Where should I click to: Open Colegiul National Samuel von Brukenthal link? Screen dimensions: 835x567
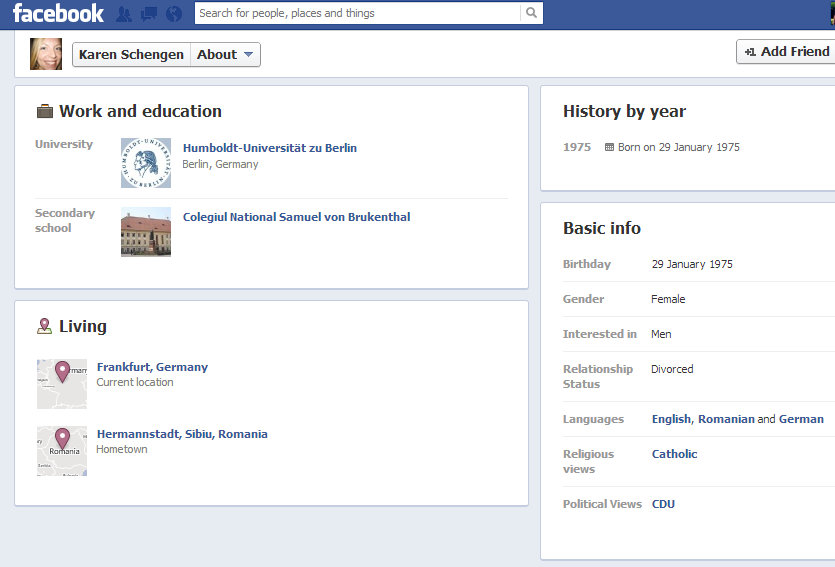click(x=296, y=217)
